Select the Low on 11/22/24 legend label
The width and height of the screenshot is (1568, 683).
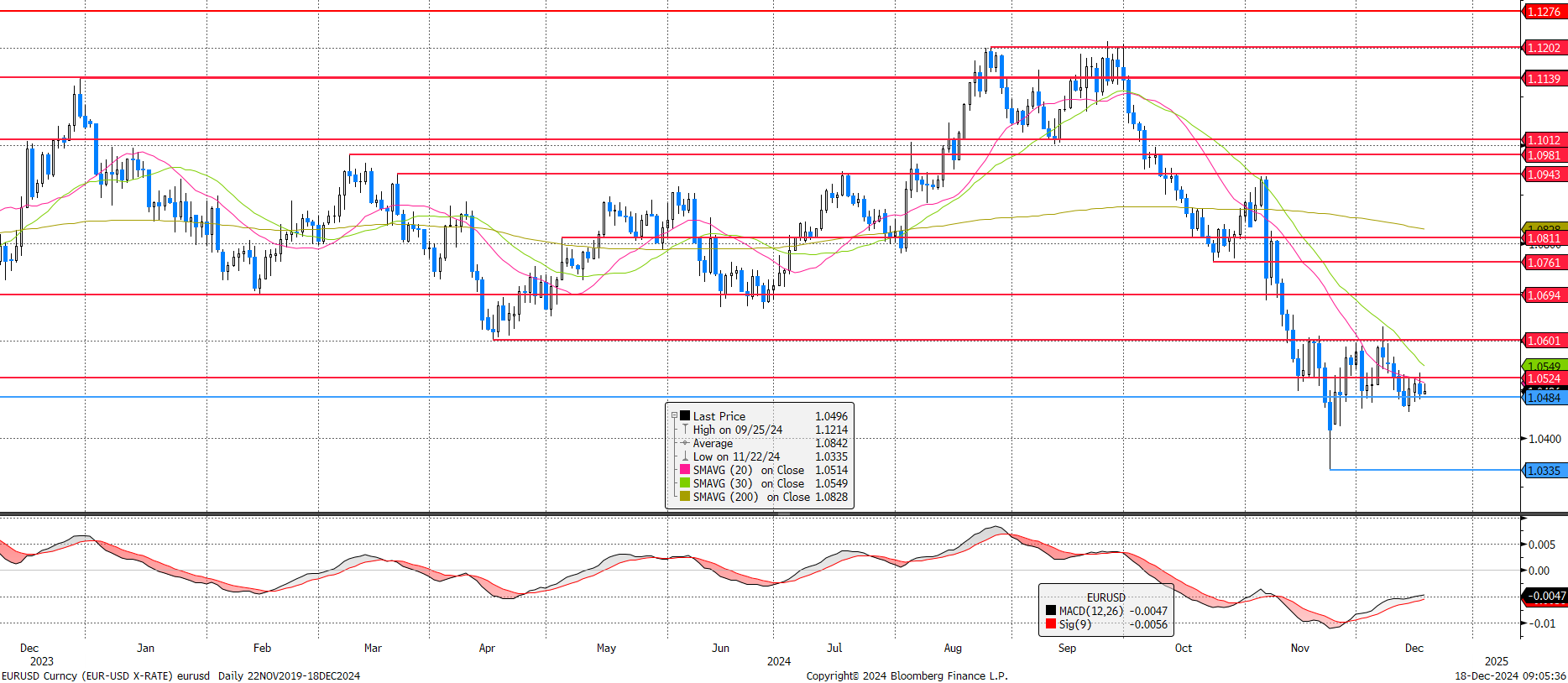click(736, 456)
